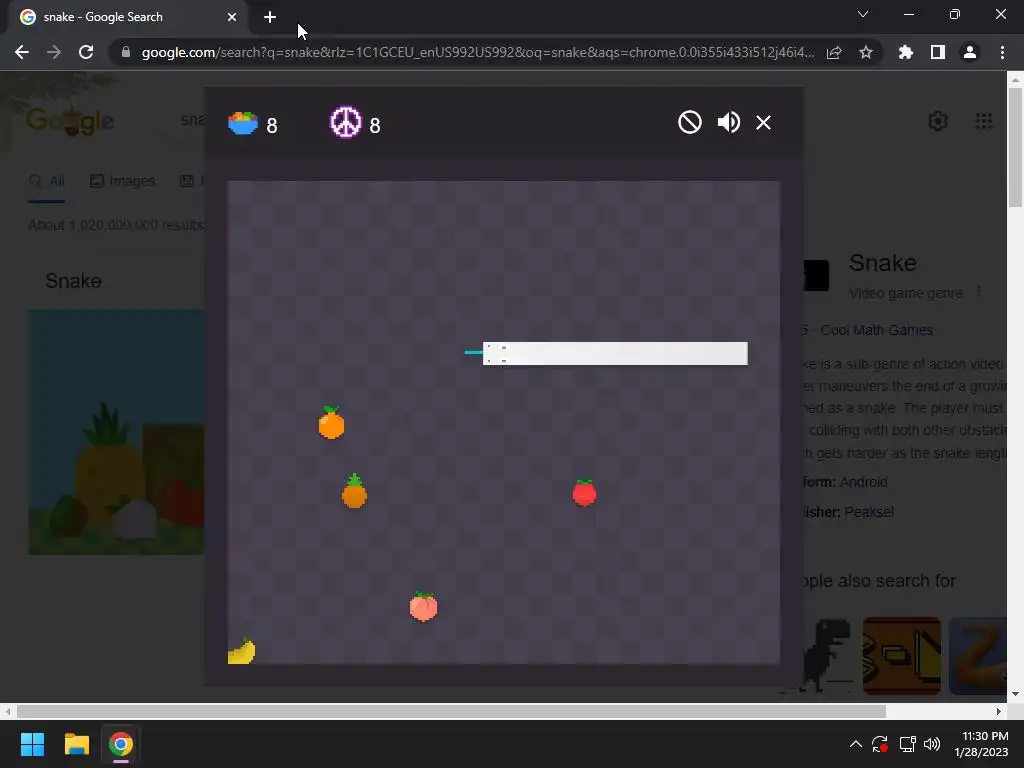Click the Android platform link

click(x=863, y=482)
